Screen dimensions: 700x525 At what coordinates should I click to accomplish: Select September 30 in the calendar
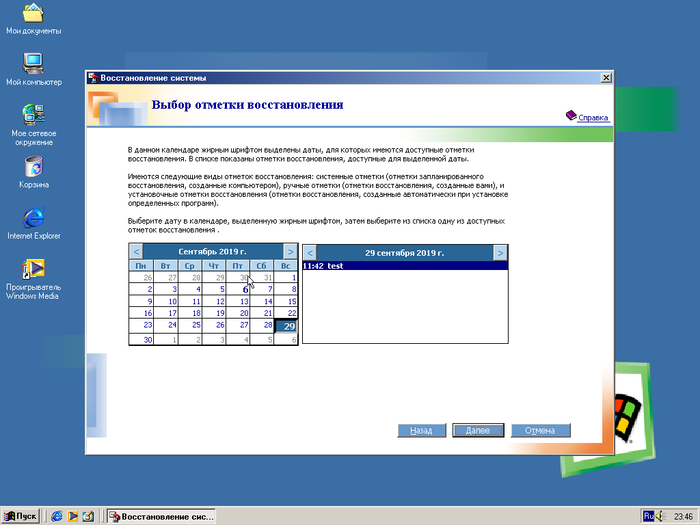click(142, 340)
